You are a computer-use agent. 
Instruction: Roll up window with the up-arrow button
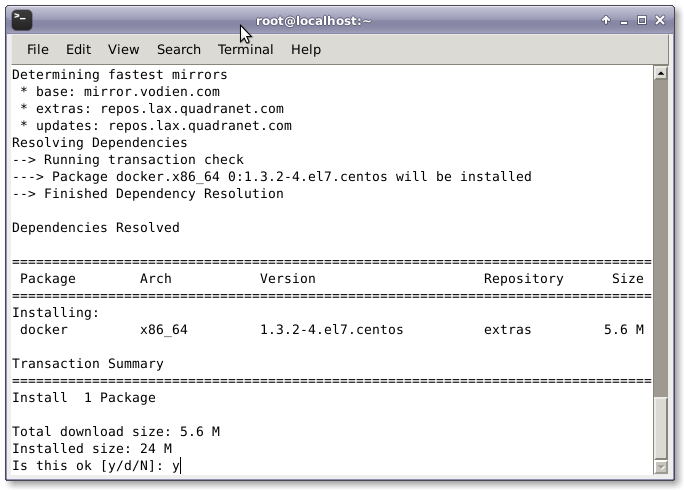point(606,20)
